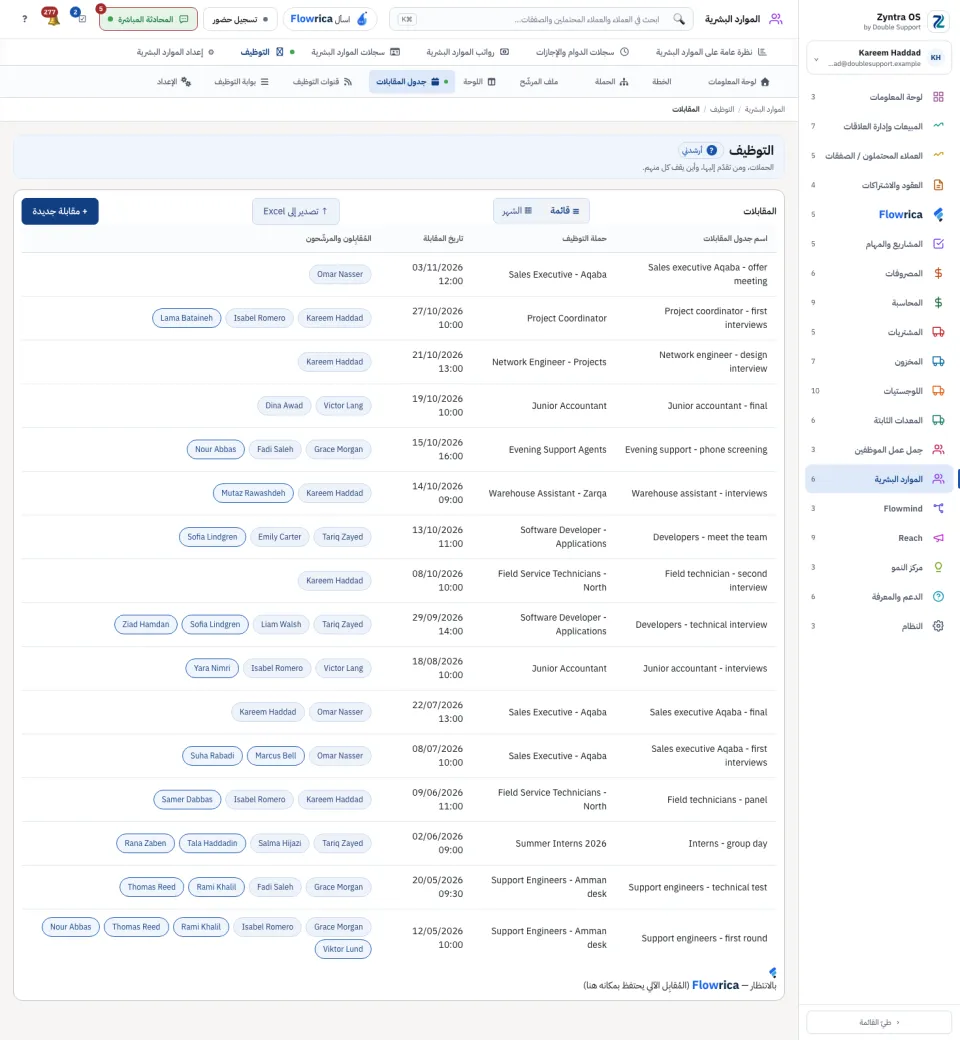Open notifications bell showing 277
The image size is (960, 1040).
point(51,17)
